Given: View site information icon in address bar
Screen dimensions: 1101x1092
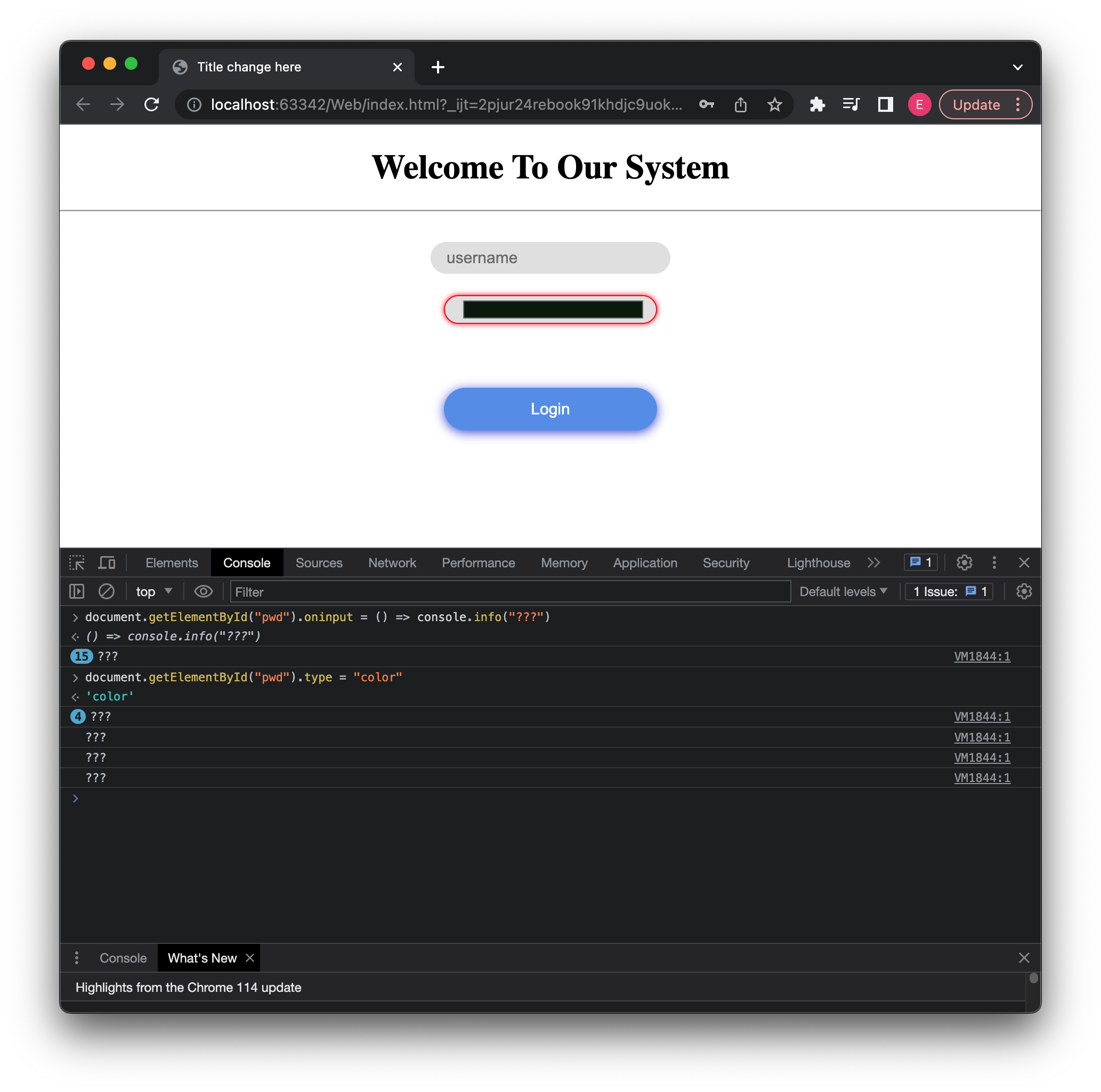Looking at the screenshot, I should pyautogui.click(x=195, y=105).
